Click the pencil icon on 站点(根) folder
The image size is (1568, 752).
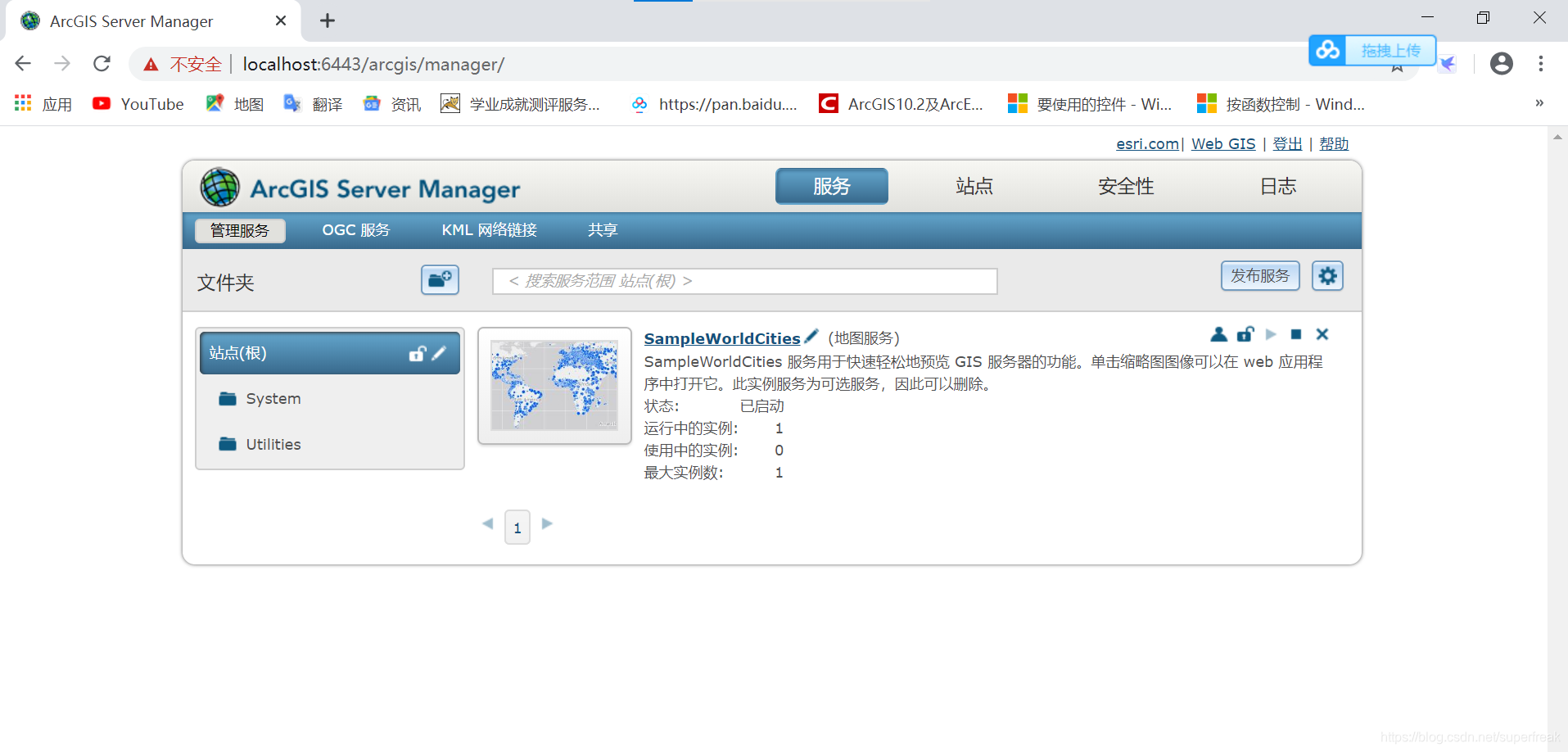pos(439,353)
